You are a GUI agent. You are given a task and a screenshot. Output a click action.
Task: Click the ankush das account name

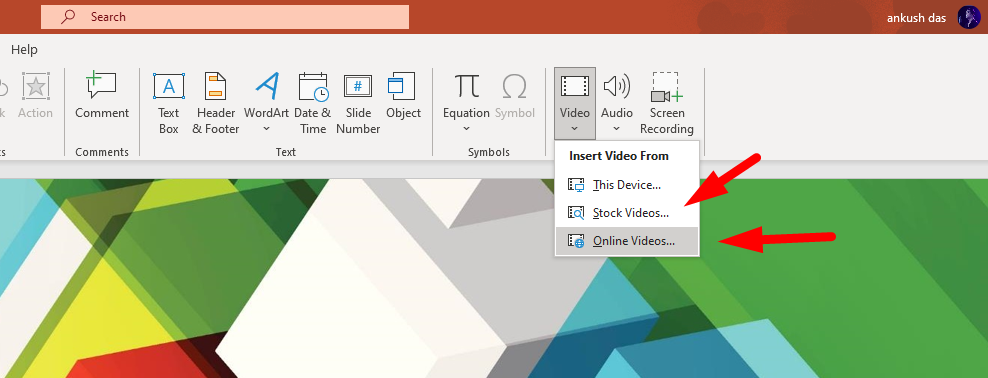coord(916,18)
